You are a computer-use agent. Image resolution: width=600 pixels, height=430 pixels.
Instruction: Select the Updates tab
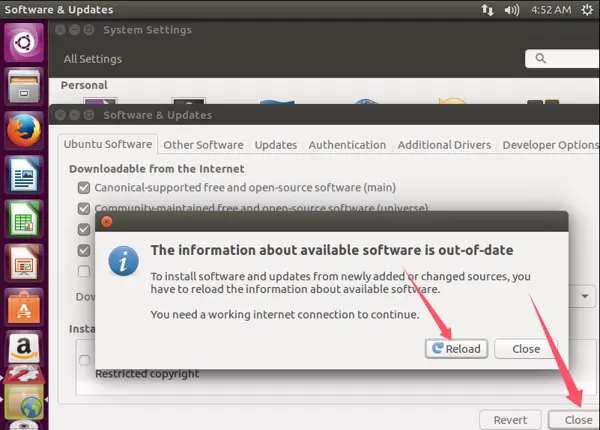click(275, 145)
